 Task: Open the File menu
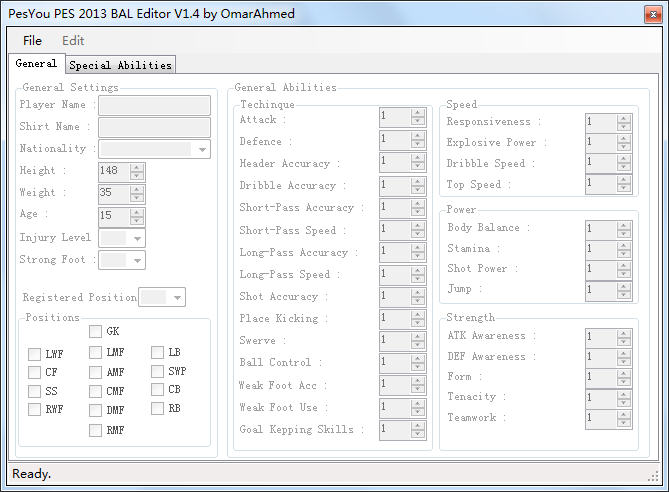coord(32,41)
